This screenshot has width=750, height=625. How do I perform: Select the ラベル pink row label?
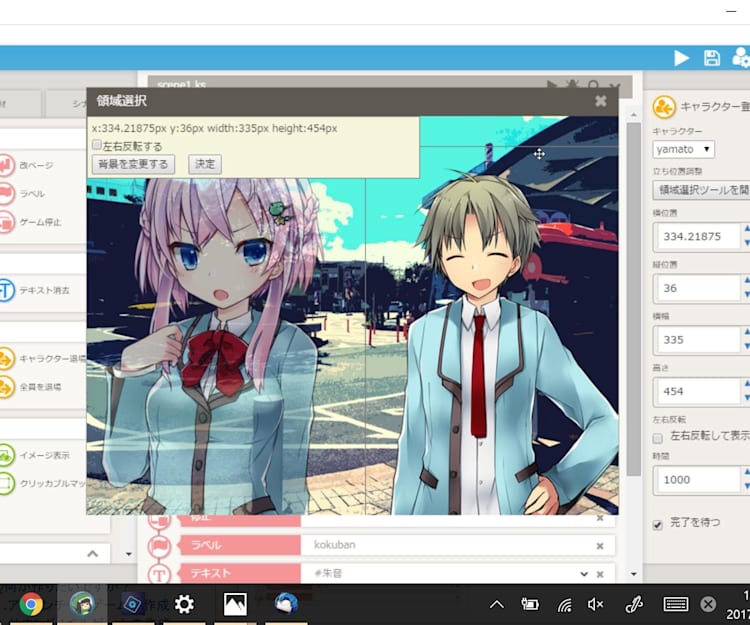pos(240,545)
